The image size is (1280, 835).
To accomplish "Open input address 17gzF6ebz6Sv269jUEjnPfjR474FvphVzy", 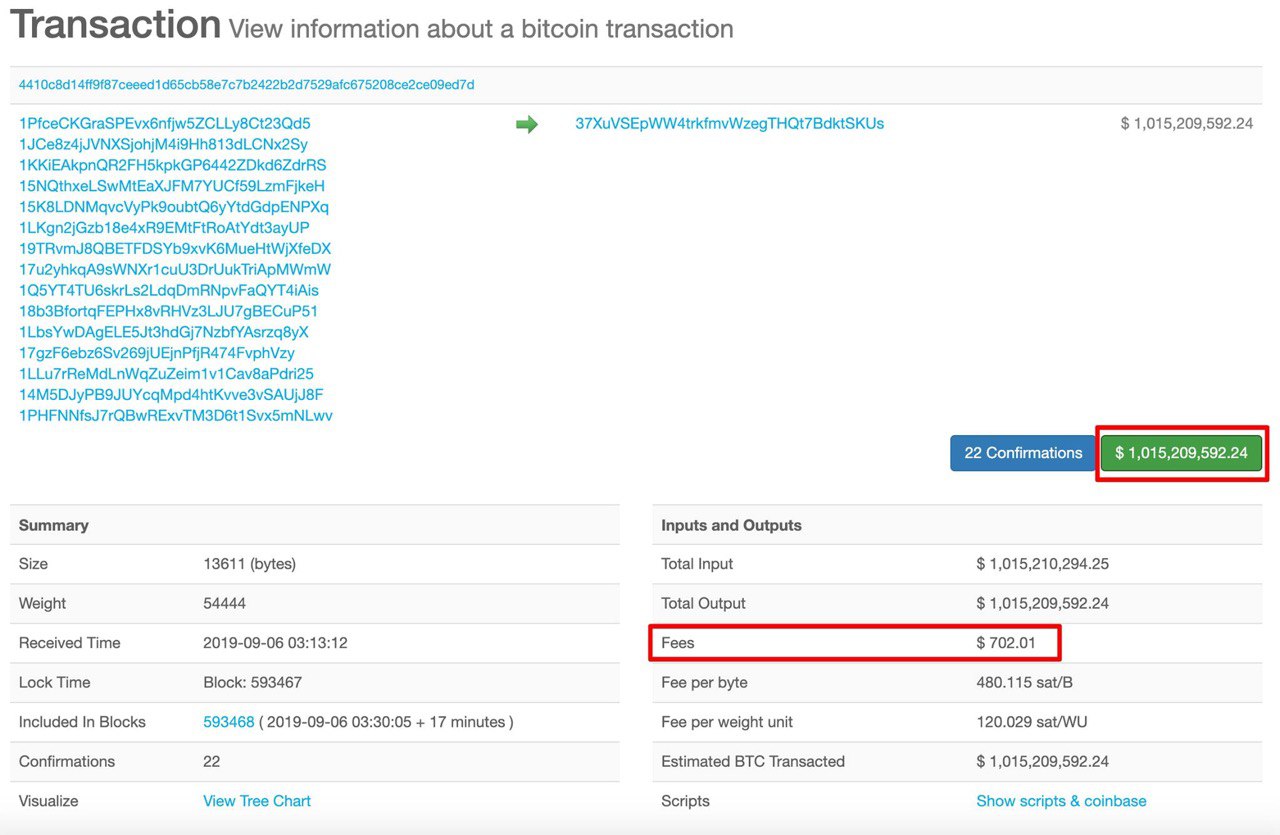I will 157,353.
